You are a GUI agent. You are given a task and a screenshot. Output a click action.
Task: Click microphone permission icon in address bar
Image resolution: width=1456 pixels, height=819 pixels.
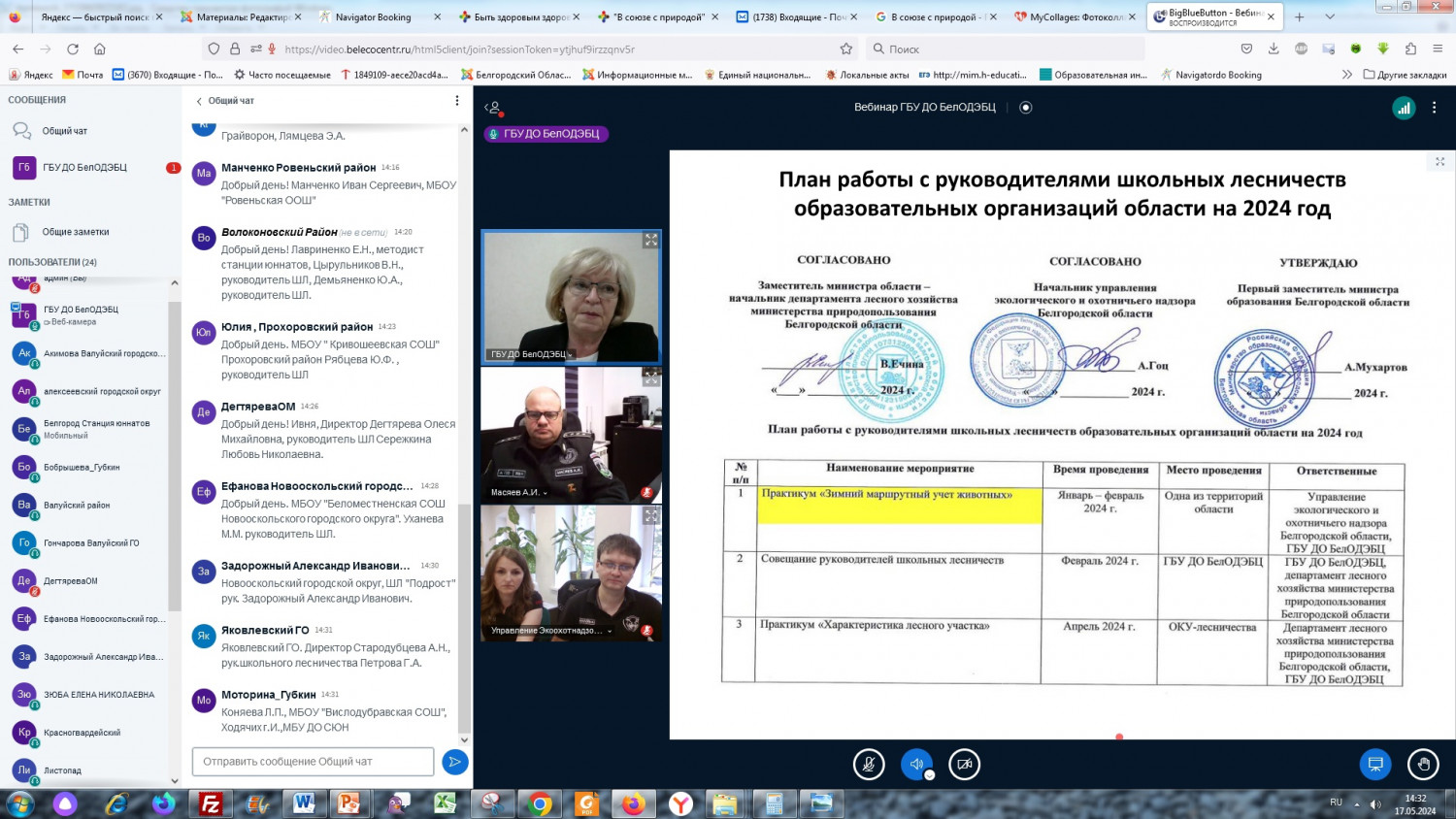273,49
